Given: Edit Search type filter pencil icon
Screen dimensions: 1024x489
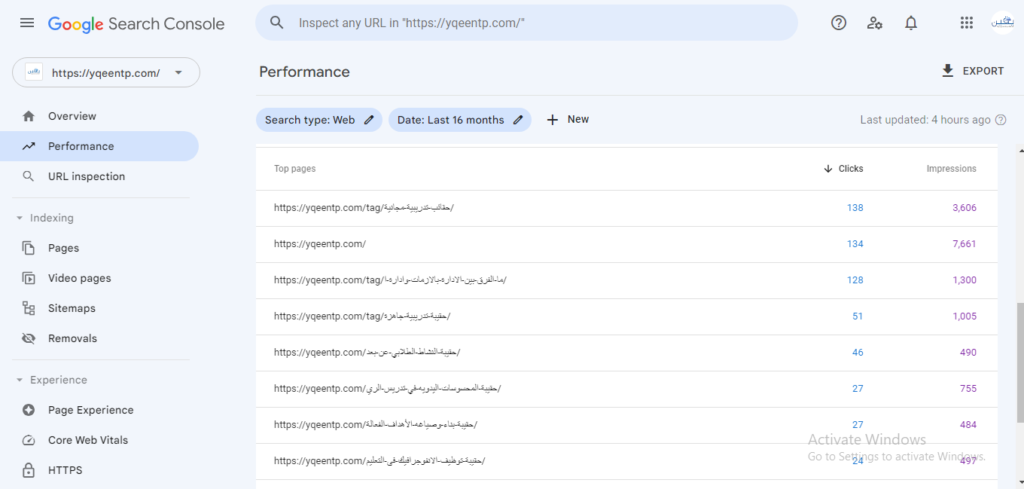Looking at the screenshot, I should 369,120.
